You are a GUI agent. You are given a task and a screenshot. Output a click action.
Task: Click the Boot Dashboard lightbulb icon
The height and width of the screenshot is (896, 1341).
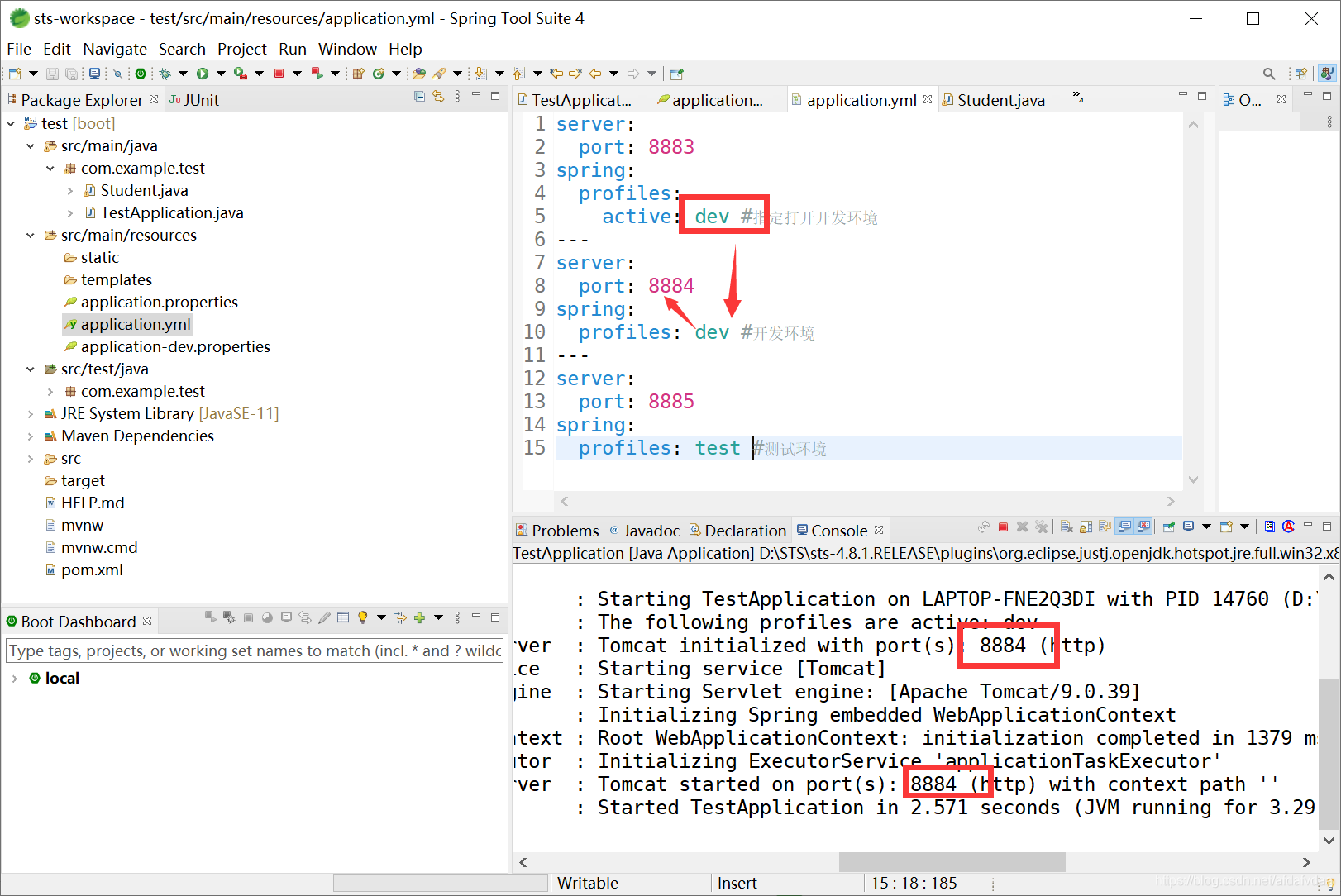[x=362, y=617]
